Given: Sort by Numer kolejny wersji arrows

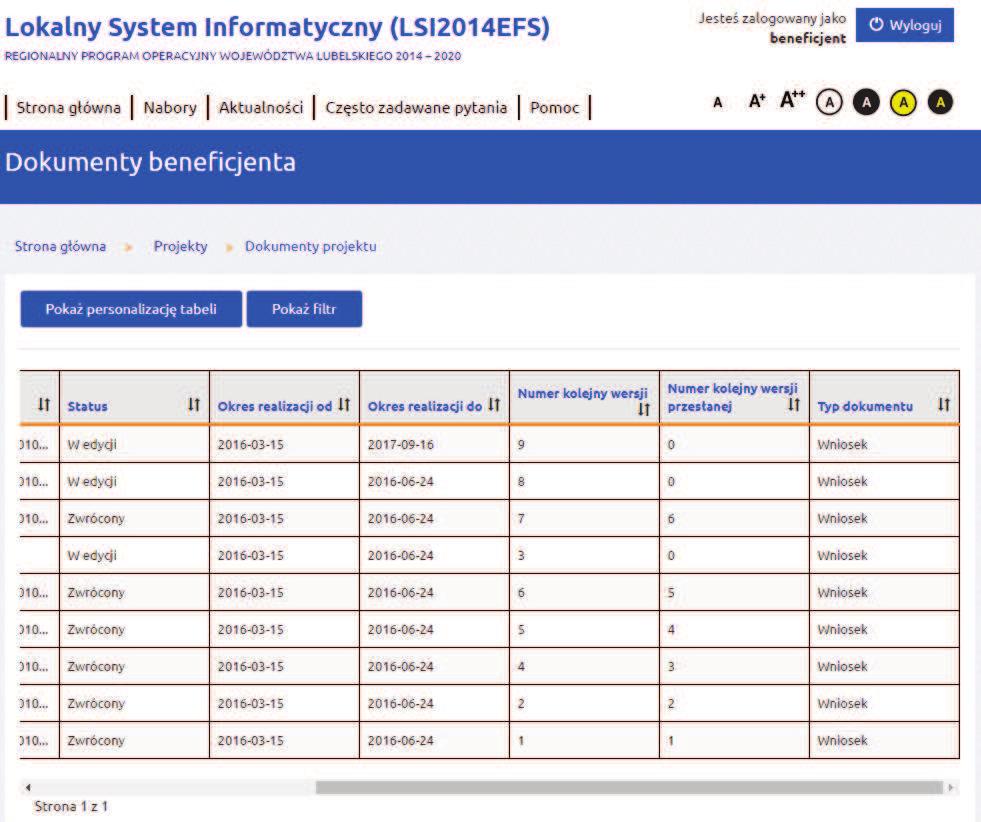Looking at the screenshot, I should click(644, 410).
